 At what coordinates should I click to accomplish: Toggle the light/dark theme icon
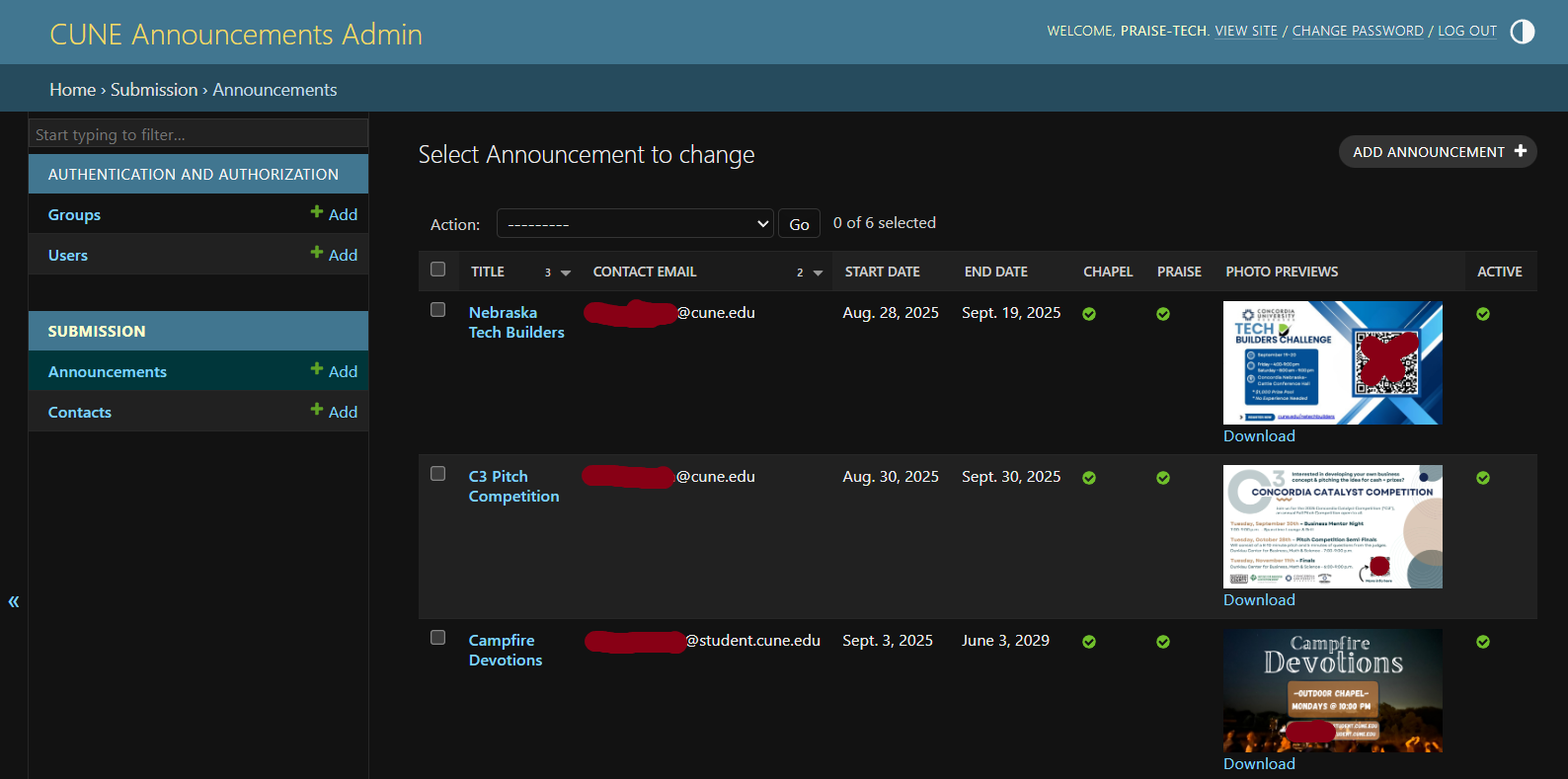click(x=1523, y=32)
